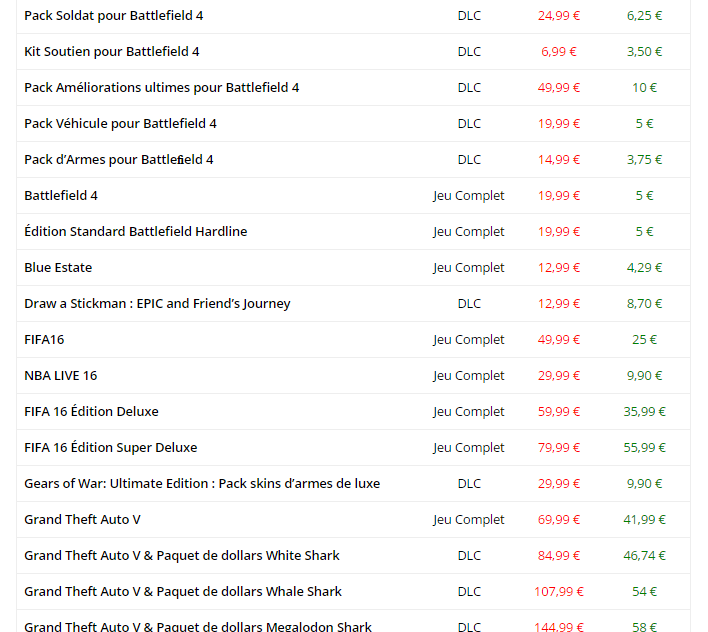Click the 35,99 € sale price
This screenshot has height=632, width=708.
[x=644, y=412]
